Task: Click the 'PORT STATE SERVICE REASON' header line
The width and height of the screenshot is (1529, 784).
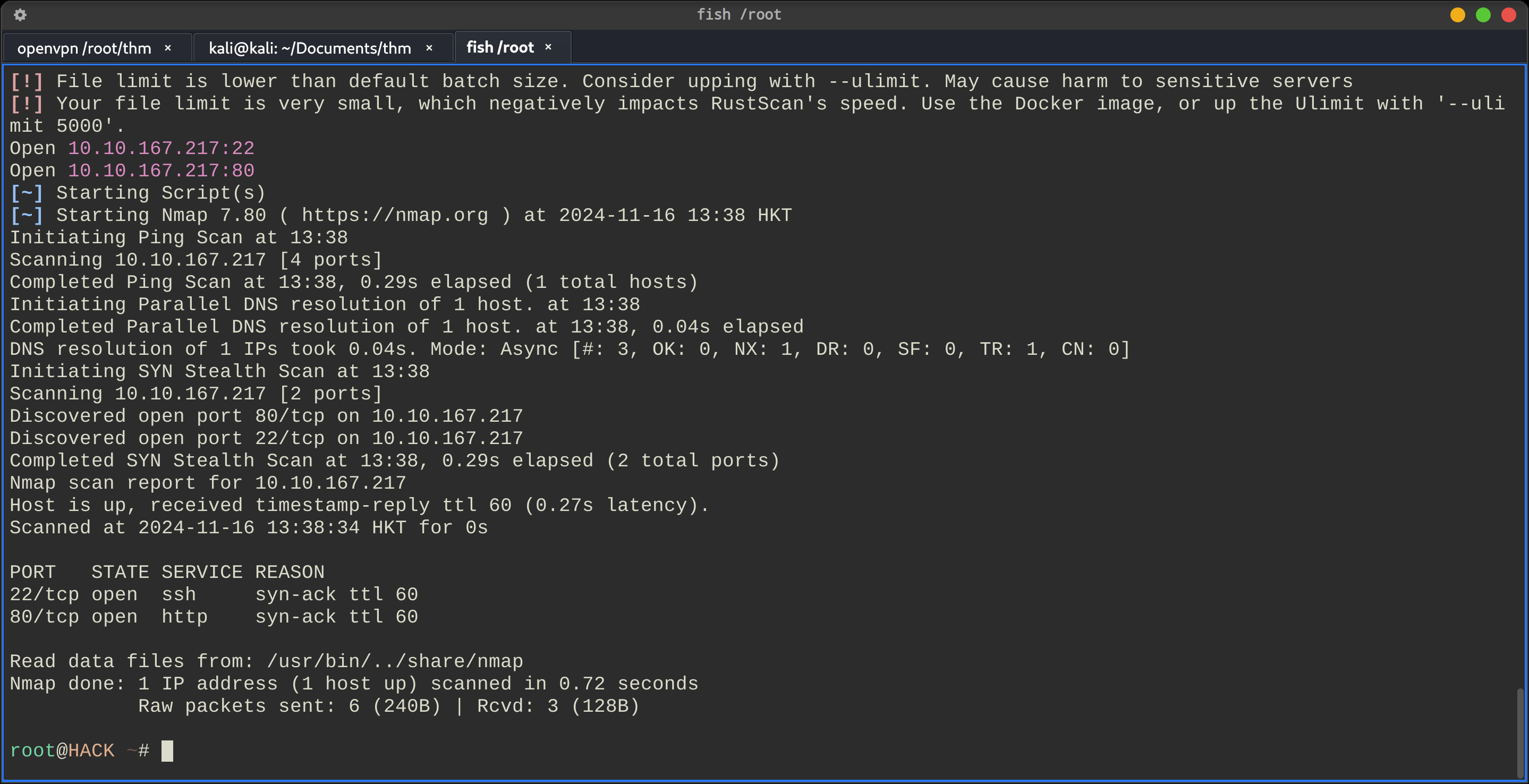Action: pos(167,573)
